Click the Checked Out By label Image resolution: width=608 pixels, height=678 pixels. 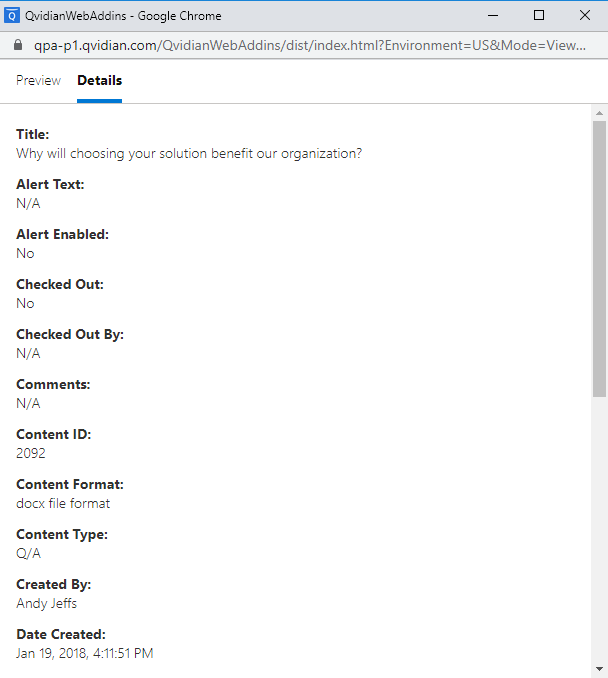coord(70,334)
